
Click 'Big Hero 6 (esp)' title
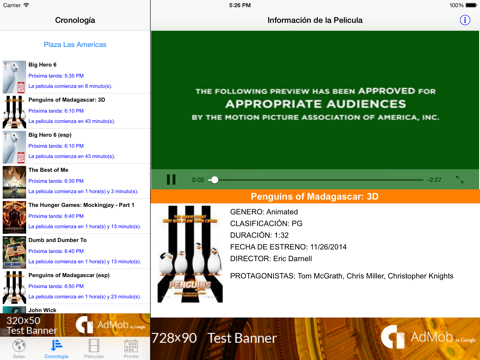[x=50, y=135]
